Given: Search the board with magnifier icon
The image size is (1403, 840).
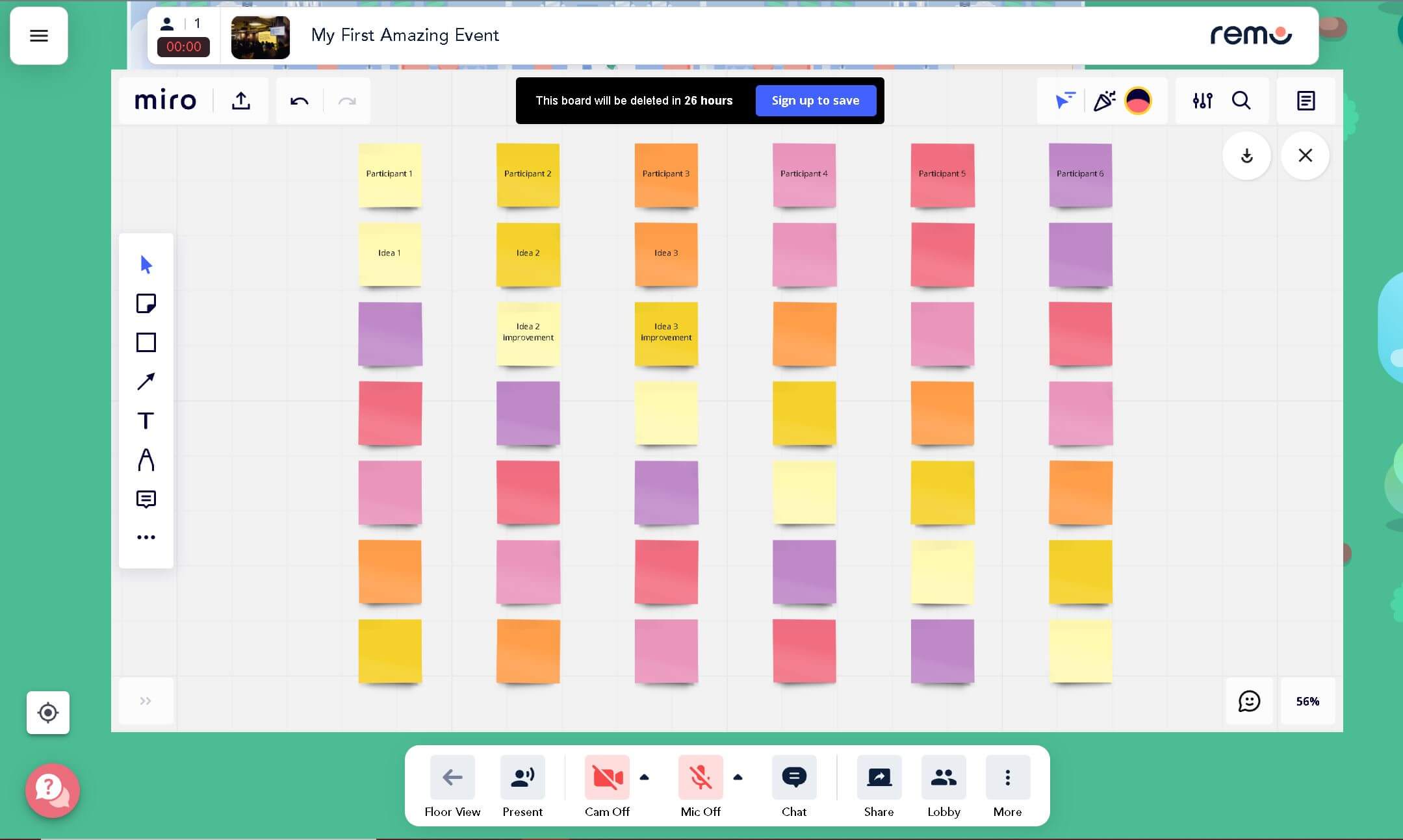Looking at the screenshot, I should click(1241, 101).
